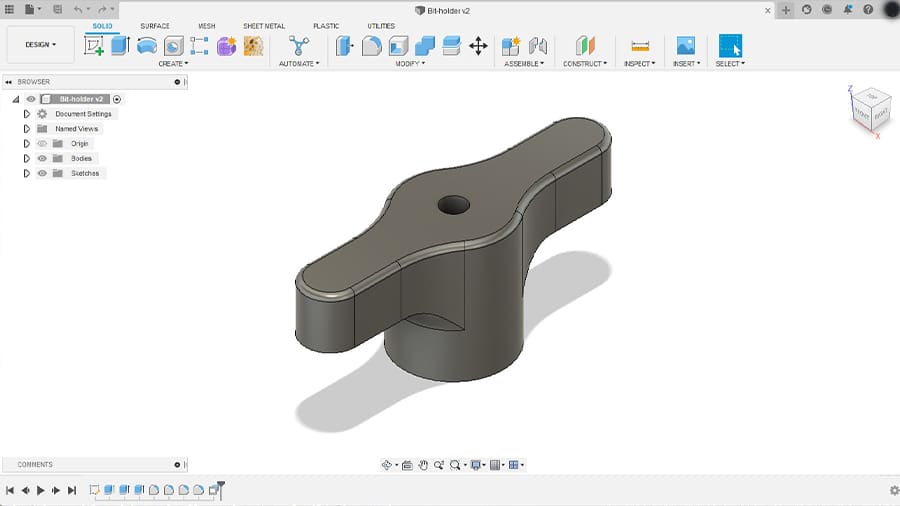This screenshot has width=900, height=506.
Task: Expand the Document Settings node
Action: click(27, 114)
